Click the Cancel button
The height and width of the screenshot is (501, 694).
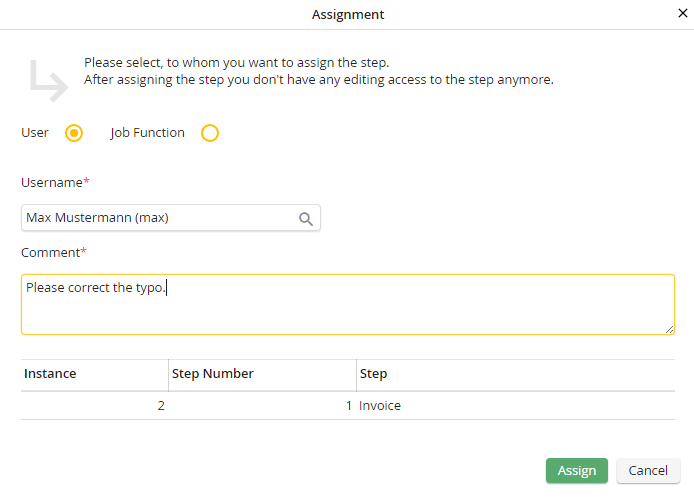pos(648,470)
